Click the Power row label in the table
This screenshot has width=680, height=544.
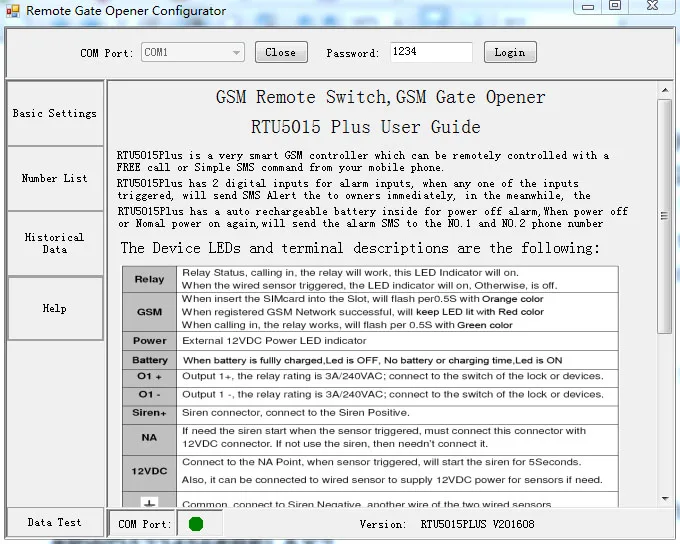(x=149, y=341)
